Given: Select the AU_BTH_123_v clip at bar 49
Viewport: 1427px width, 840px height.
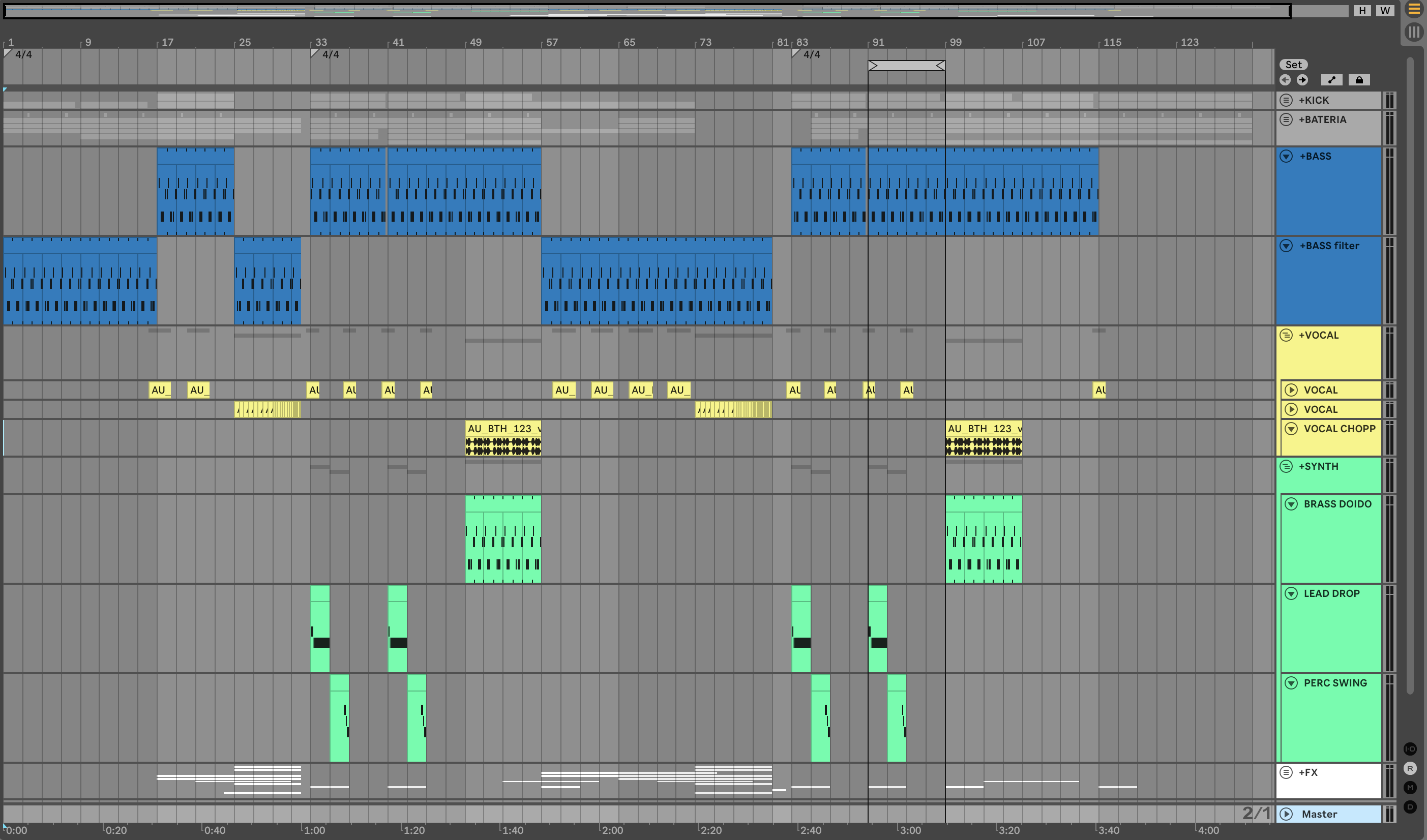Looking at the screenshot, I should point(503,438).
